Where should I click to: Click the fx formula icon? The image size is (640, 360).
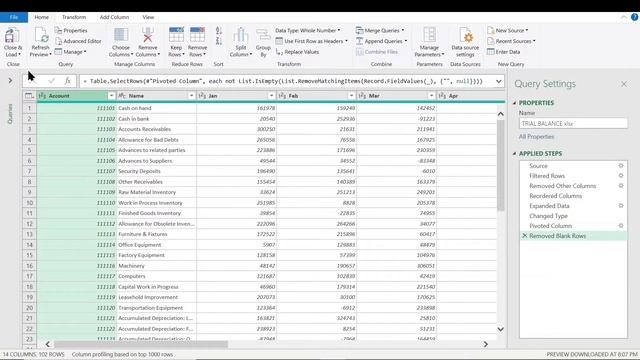pos(68,81)
